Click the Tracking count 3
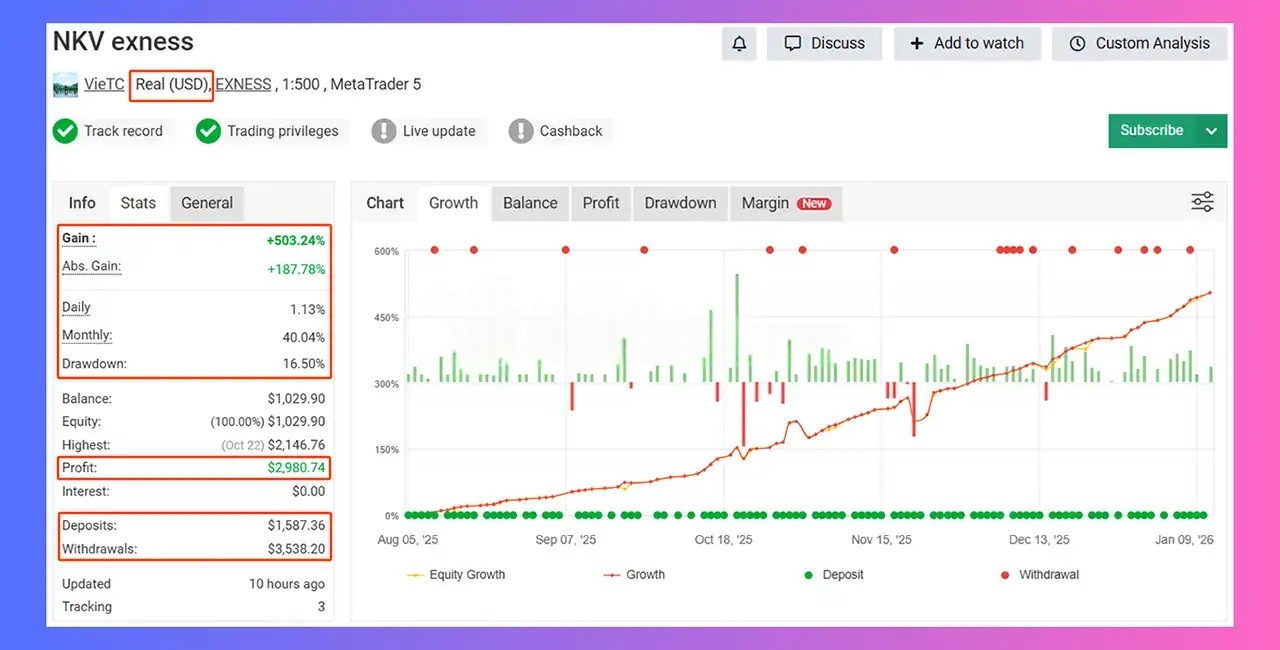The image size is (1280, 650). [x=321, y=607]
